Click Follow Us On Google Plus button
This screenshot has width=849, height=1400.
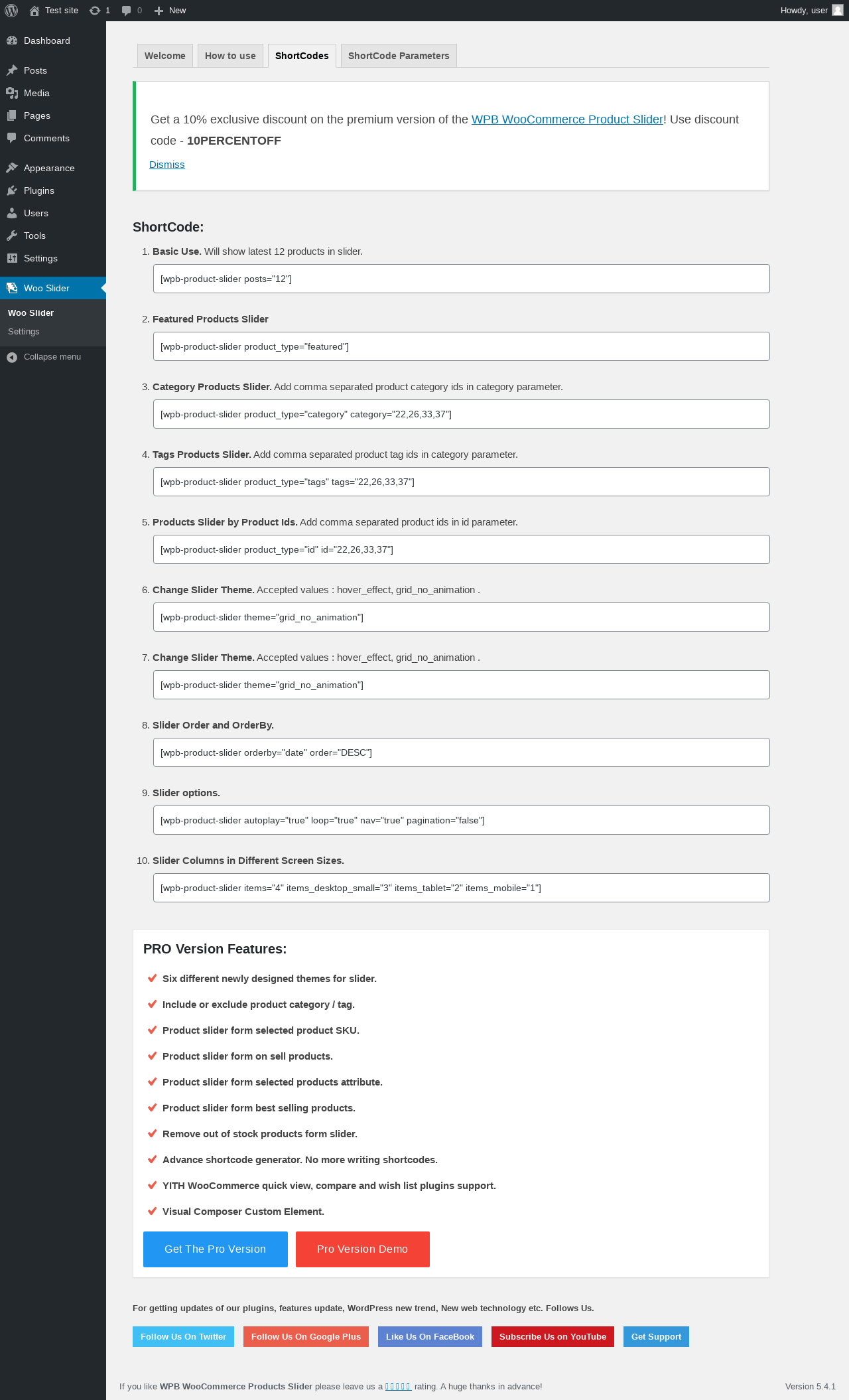tap(306, 1336)
